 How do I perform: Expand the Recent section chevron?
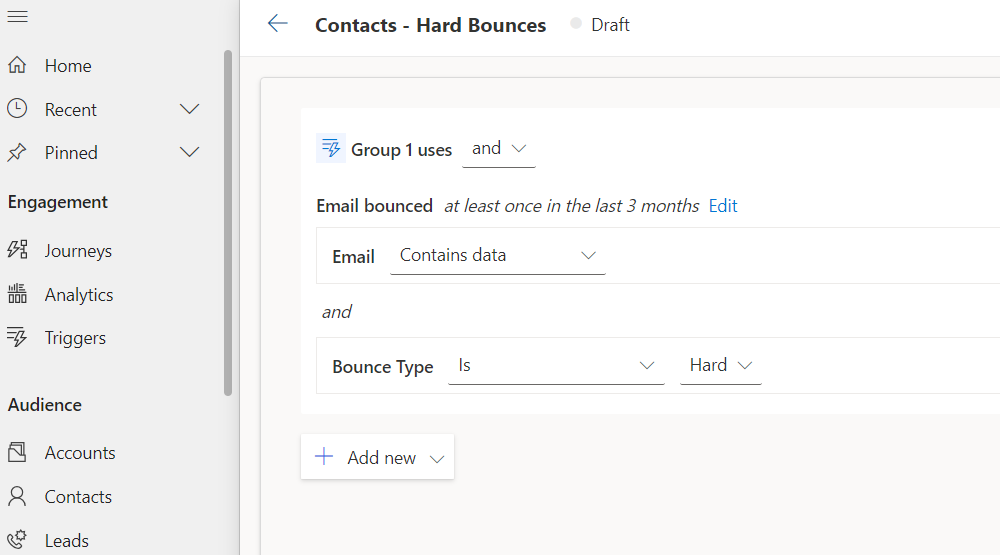(x=189, y=109)
